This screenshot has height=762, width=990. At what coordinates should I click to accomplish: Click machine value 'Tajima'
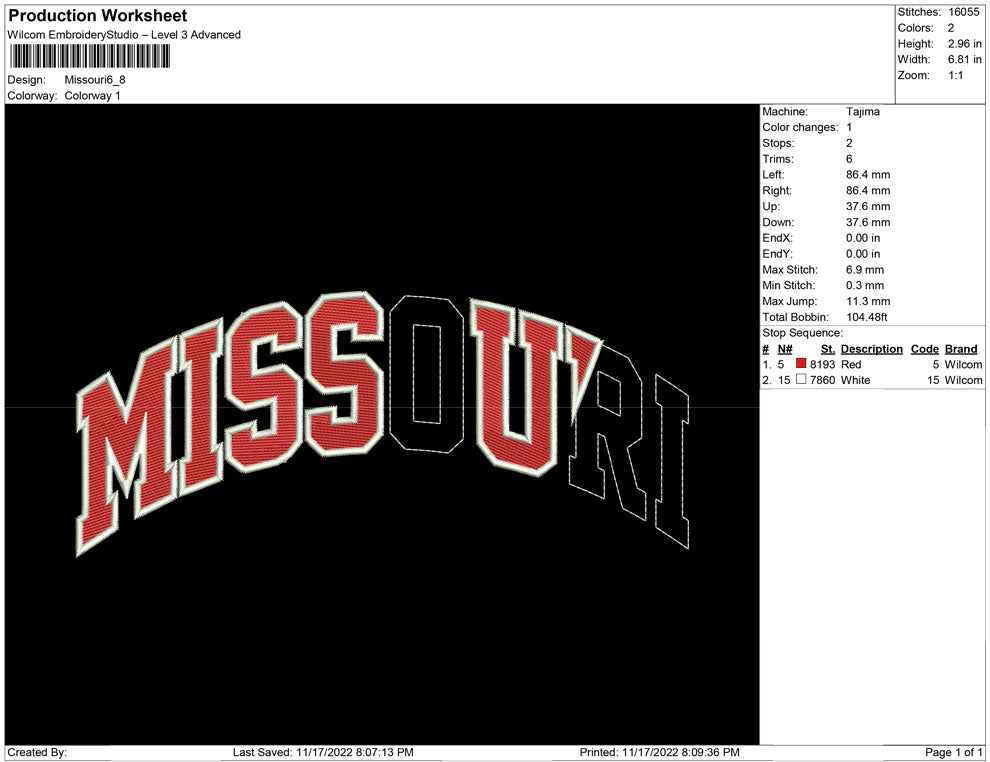pos(862,111)
